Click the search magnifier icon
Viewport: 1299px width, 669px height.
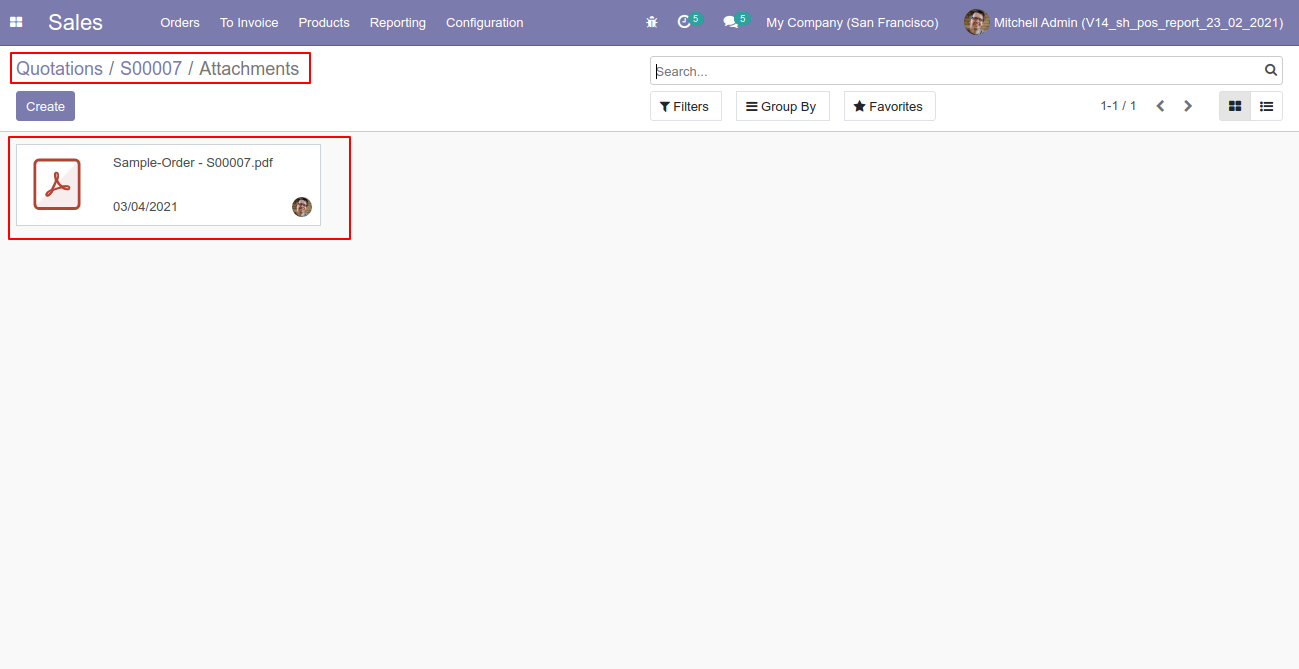tap(1271, 70)
